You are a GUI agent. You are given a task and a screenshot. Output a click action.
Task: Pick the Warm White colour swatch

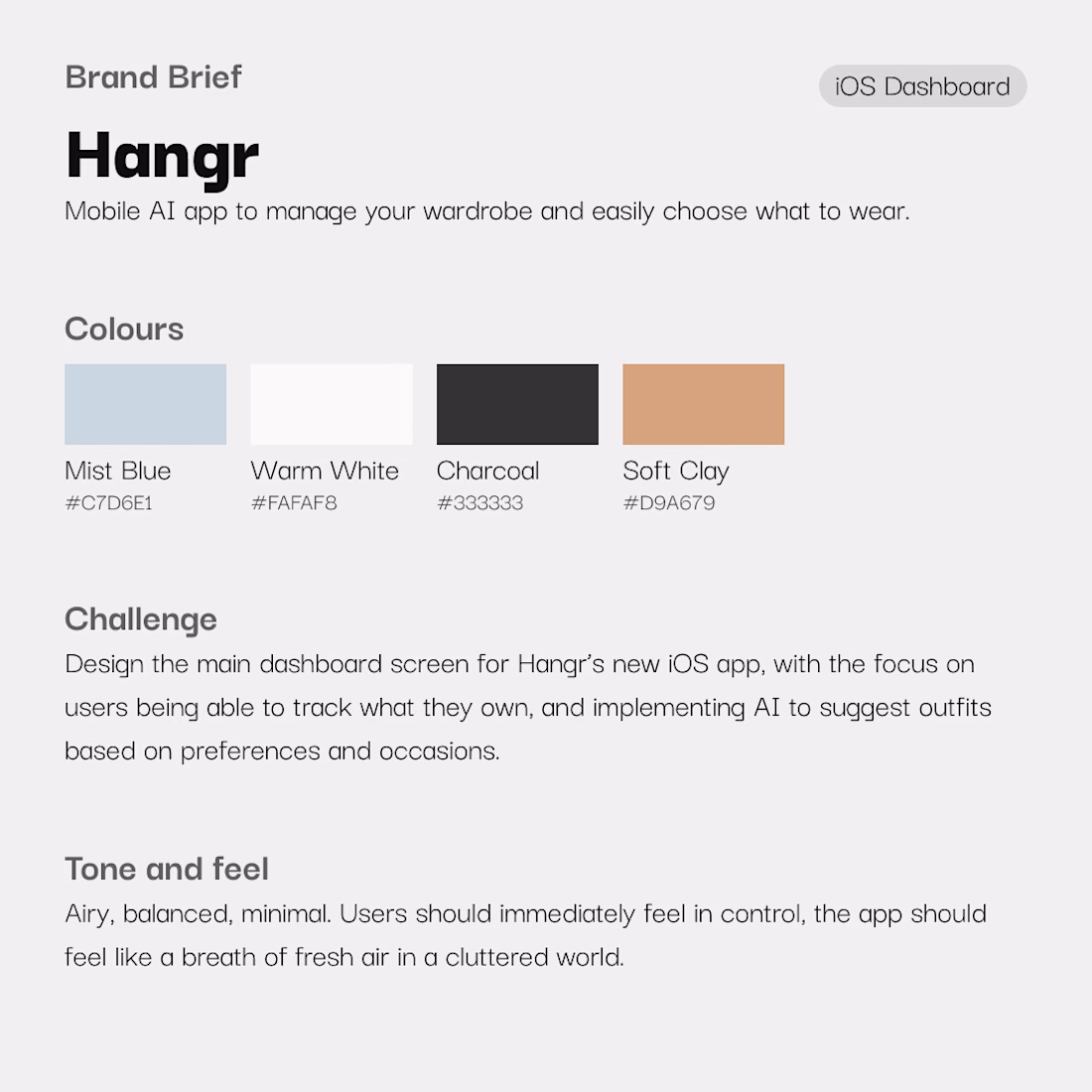tap(331, 404)
